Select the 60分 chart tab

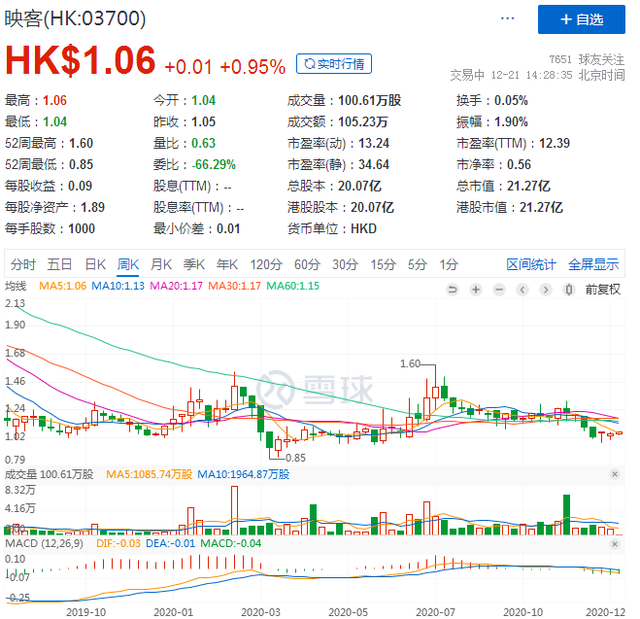[x=307, y=264]
